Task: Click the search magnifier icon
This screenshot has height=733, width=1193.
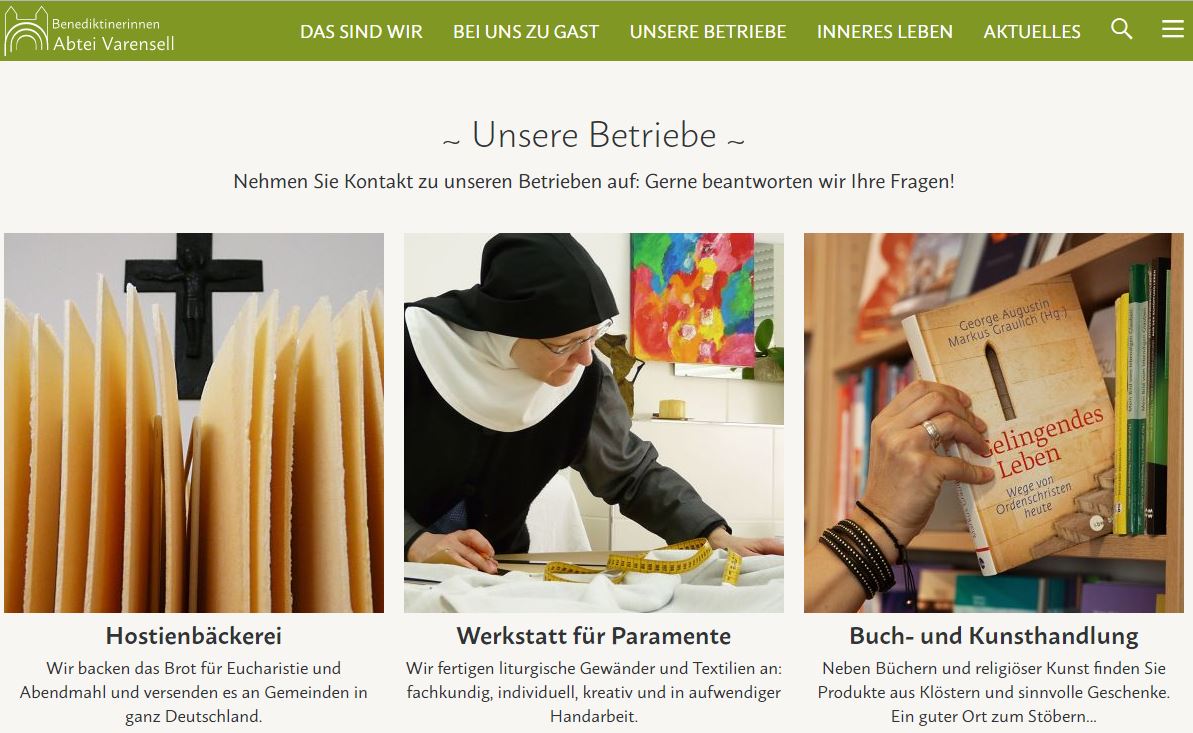Action: pos(1121,29)
